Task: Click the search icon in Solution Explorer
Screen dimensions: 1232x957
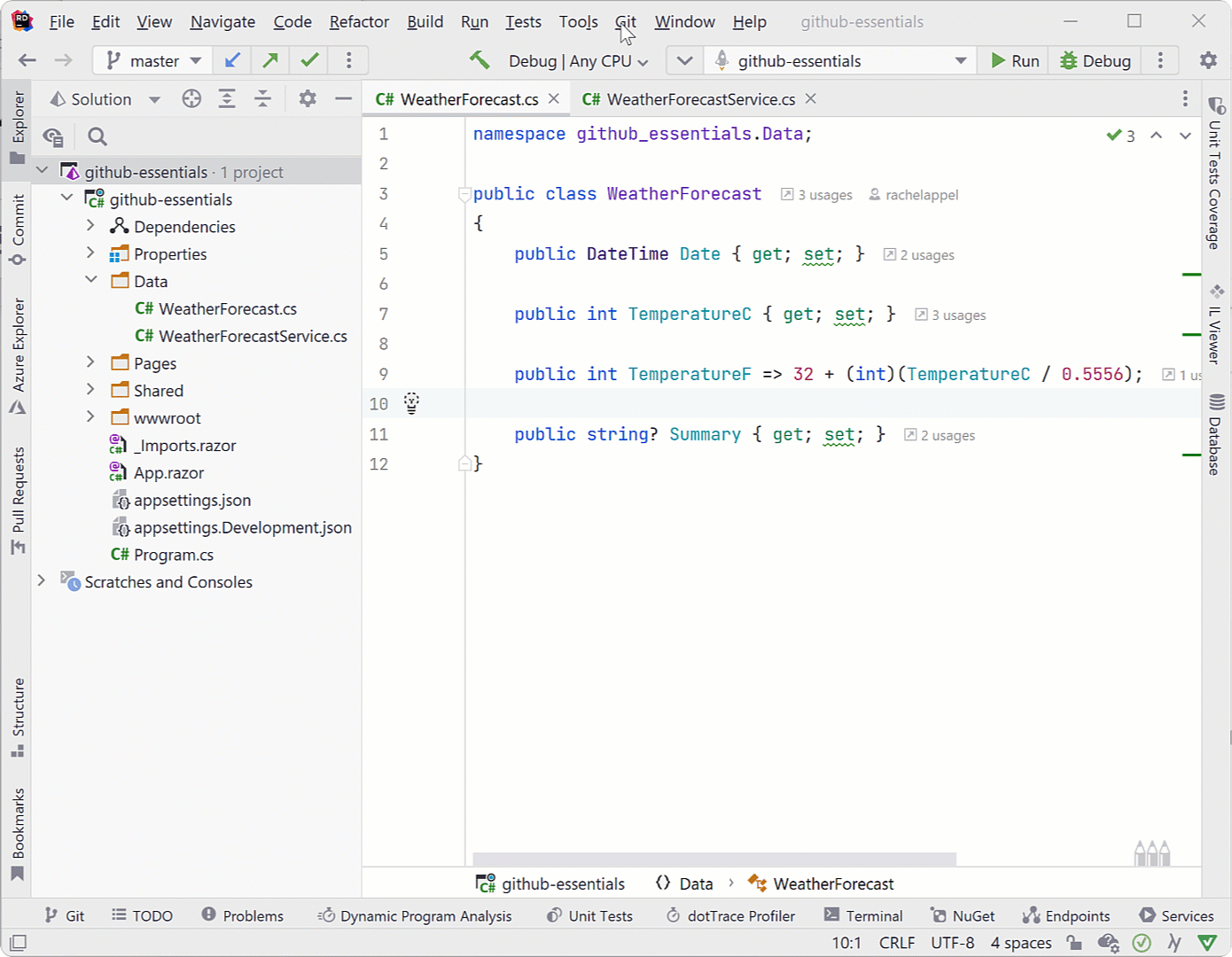Action: [97, 136]
